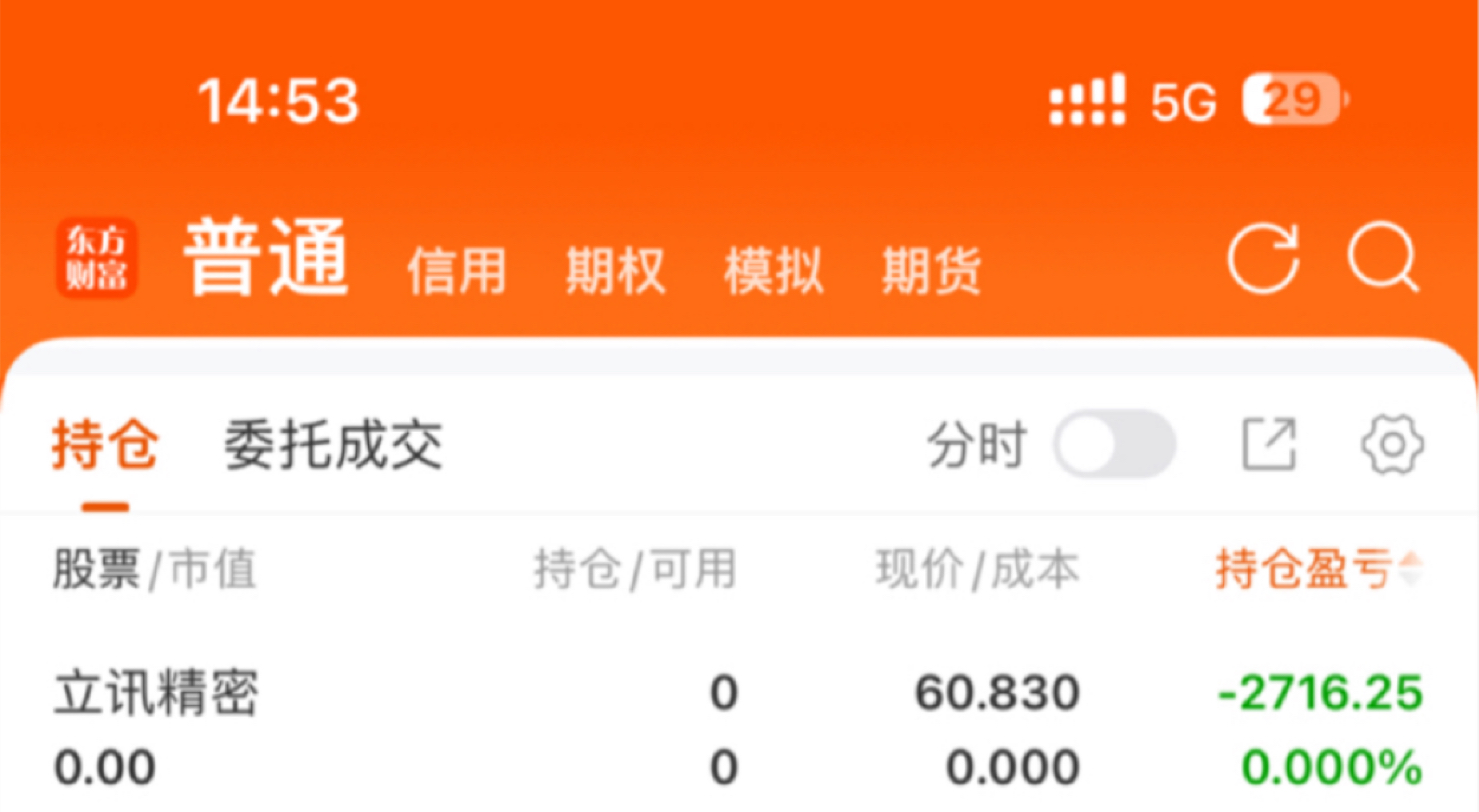
Task: Tap the 东方财富 app logo
Action: [x=97, y=258]
